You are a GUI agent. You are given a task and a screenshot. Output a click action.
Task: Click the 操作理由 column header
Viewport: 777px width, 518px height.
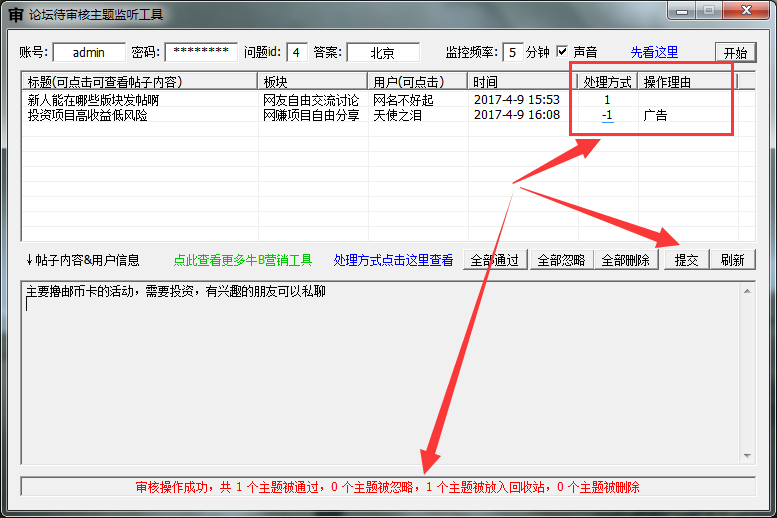click(x=688, y=82)
